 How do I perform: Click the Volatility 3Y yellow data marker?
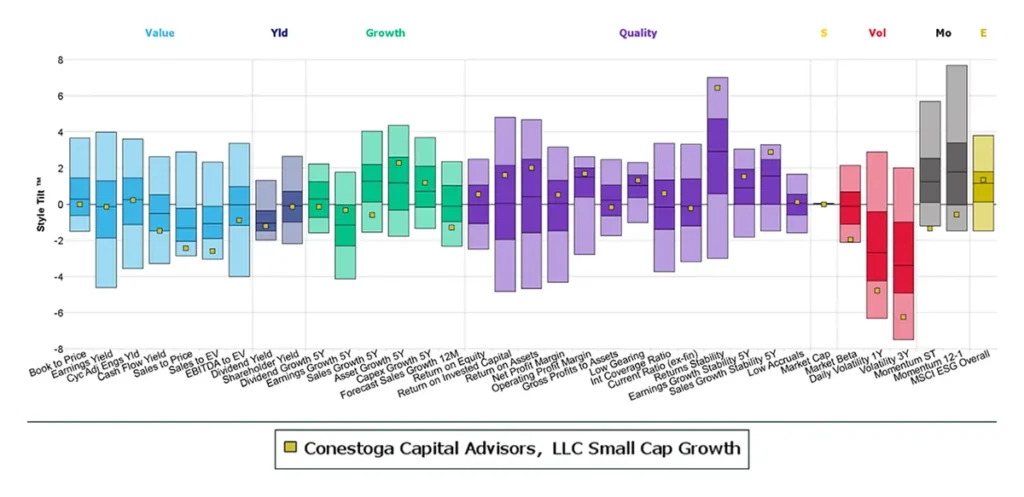click(x=903, y=317)
